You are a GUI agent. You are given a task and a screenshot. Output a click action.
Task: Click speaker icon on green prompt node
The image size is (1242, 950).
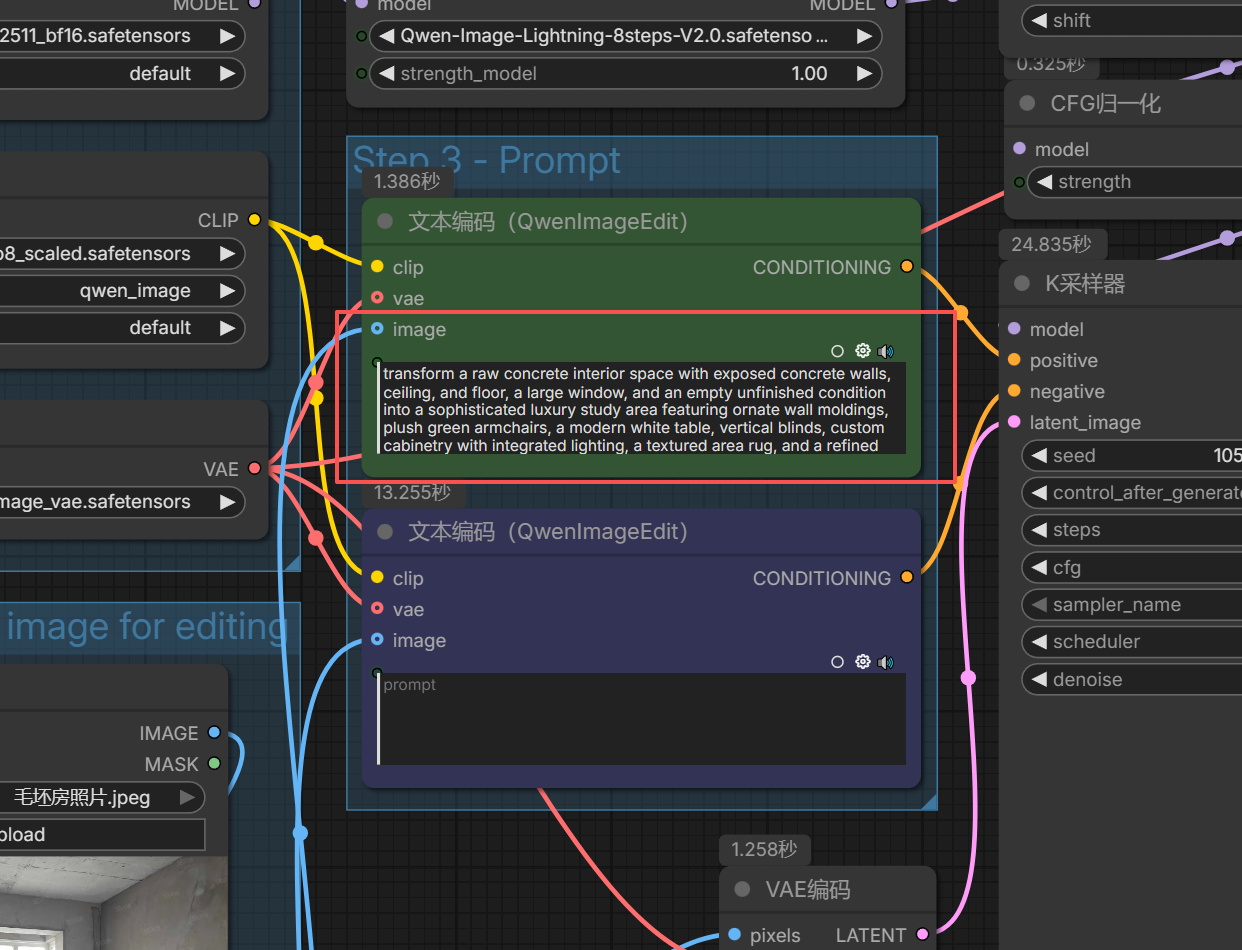[885, 351]
